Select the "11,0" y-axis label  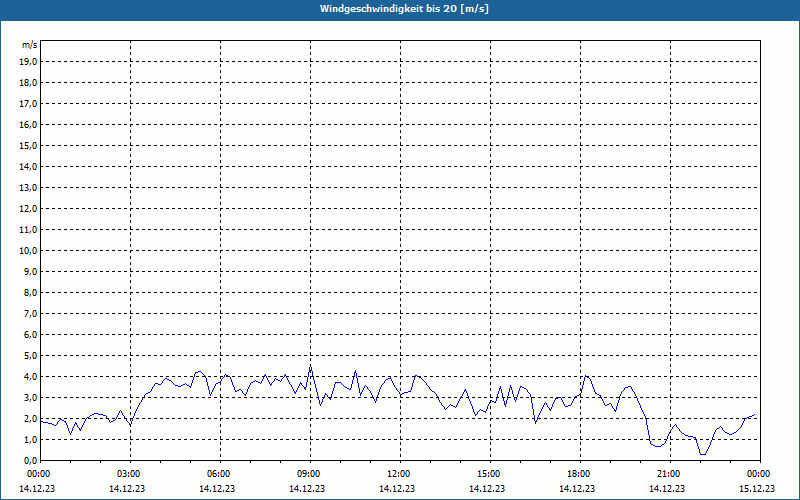28,230
